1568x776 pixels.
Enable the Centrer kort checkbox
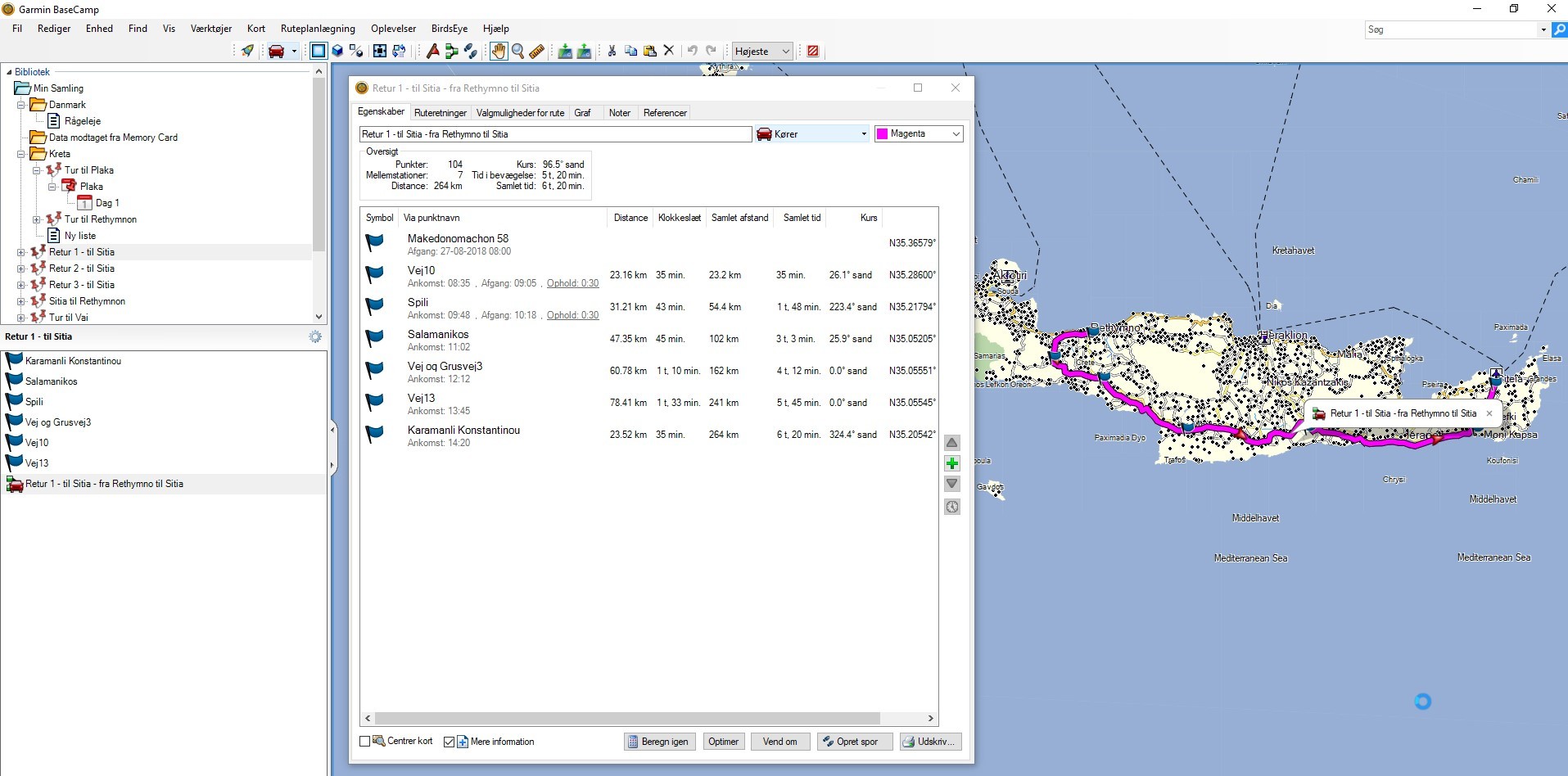click(365, 742)
